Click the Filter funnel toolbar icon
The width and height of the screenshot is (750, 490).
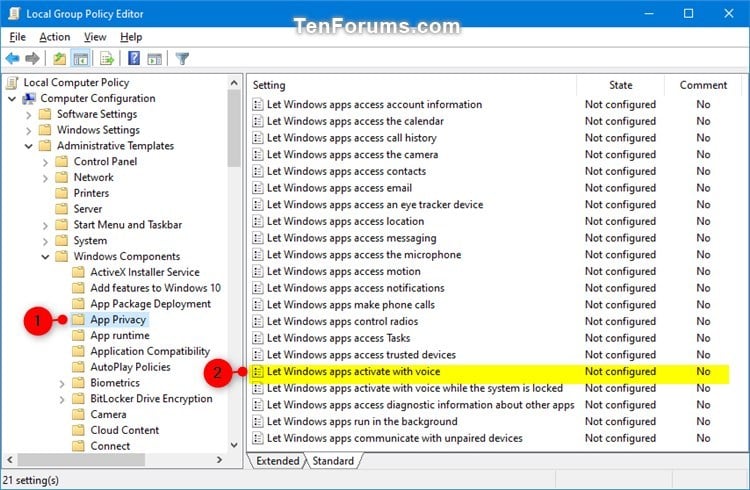click(x=182, y=59)
